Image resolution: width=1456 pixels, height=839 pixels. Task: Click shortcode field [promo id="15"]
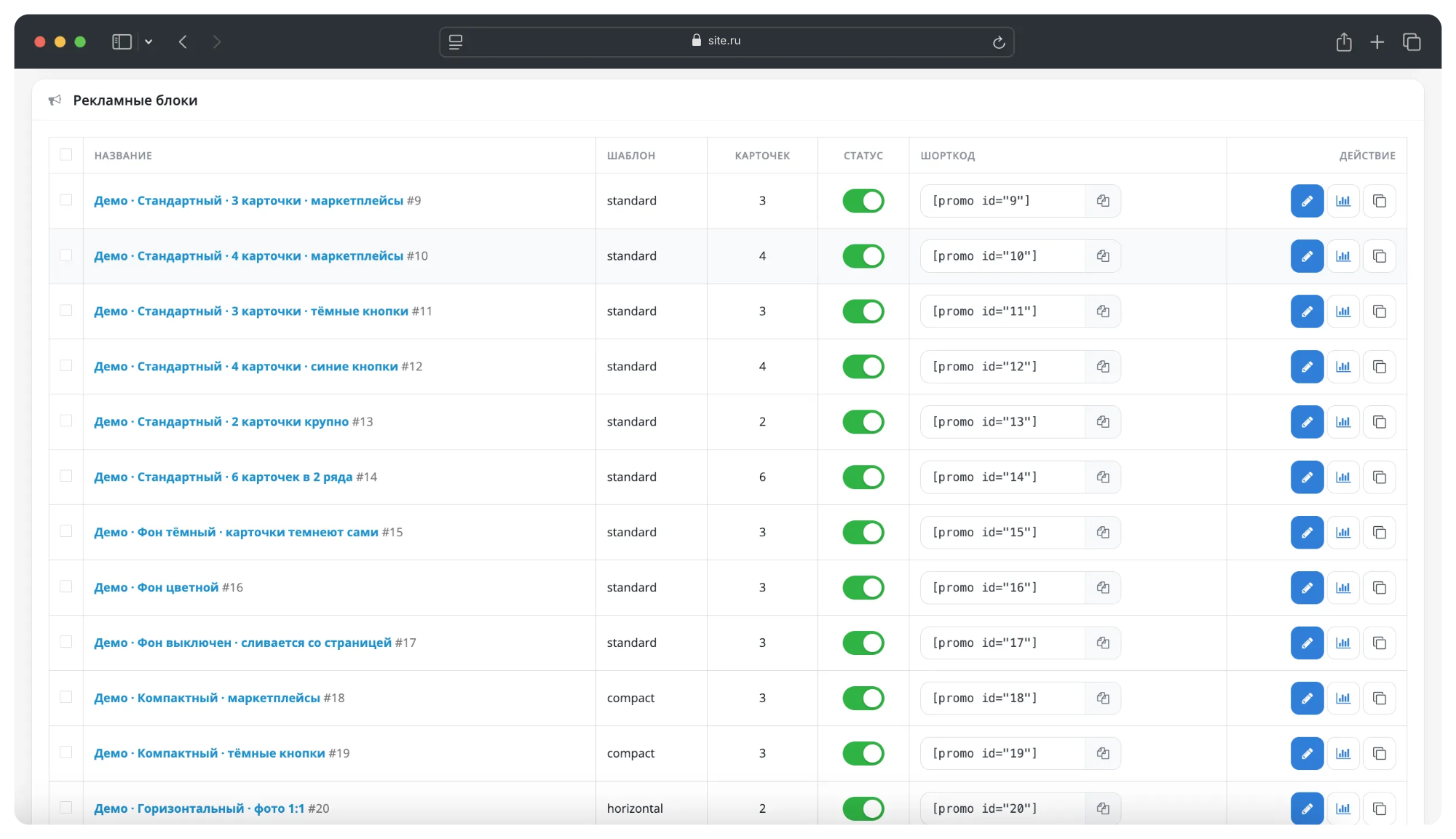(1002, 533)
